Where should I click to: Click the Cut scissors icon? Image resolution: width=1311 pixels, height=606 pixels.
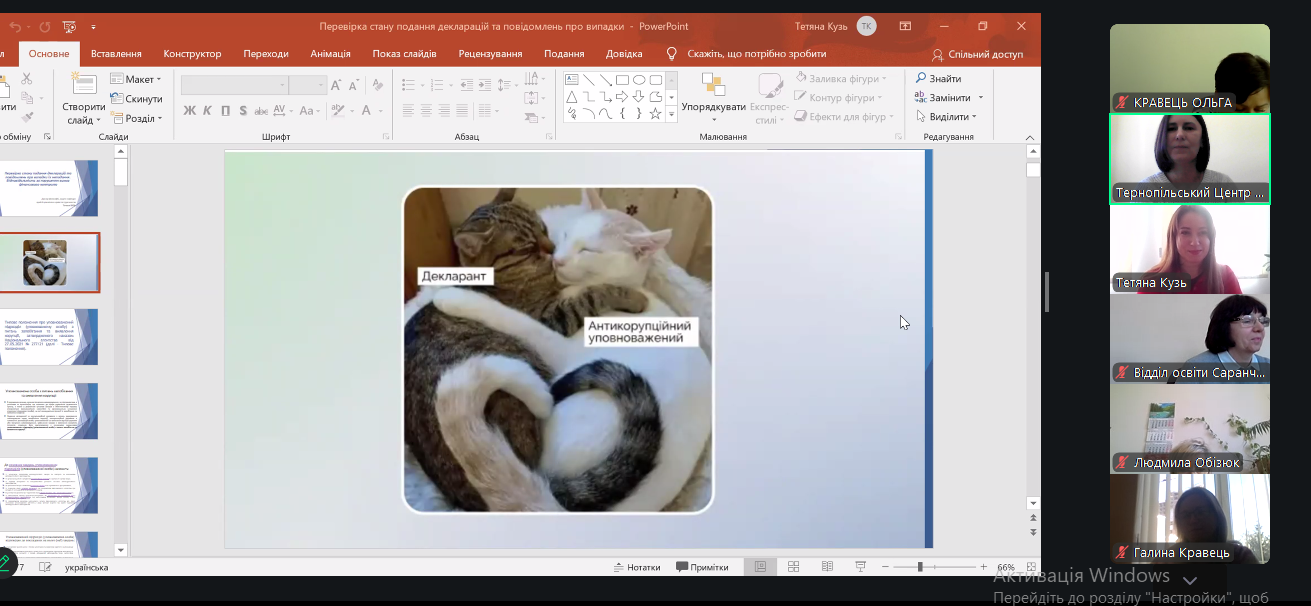[27, 79]
